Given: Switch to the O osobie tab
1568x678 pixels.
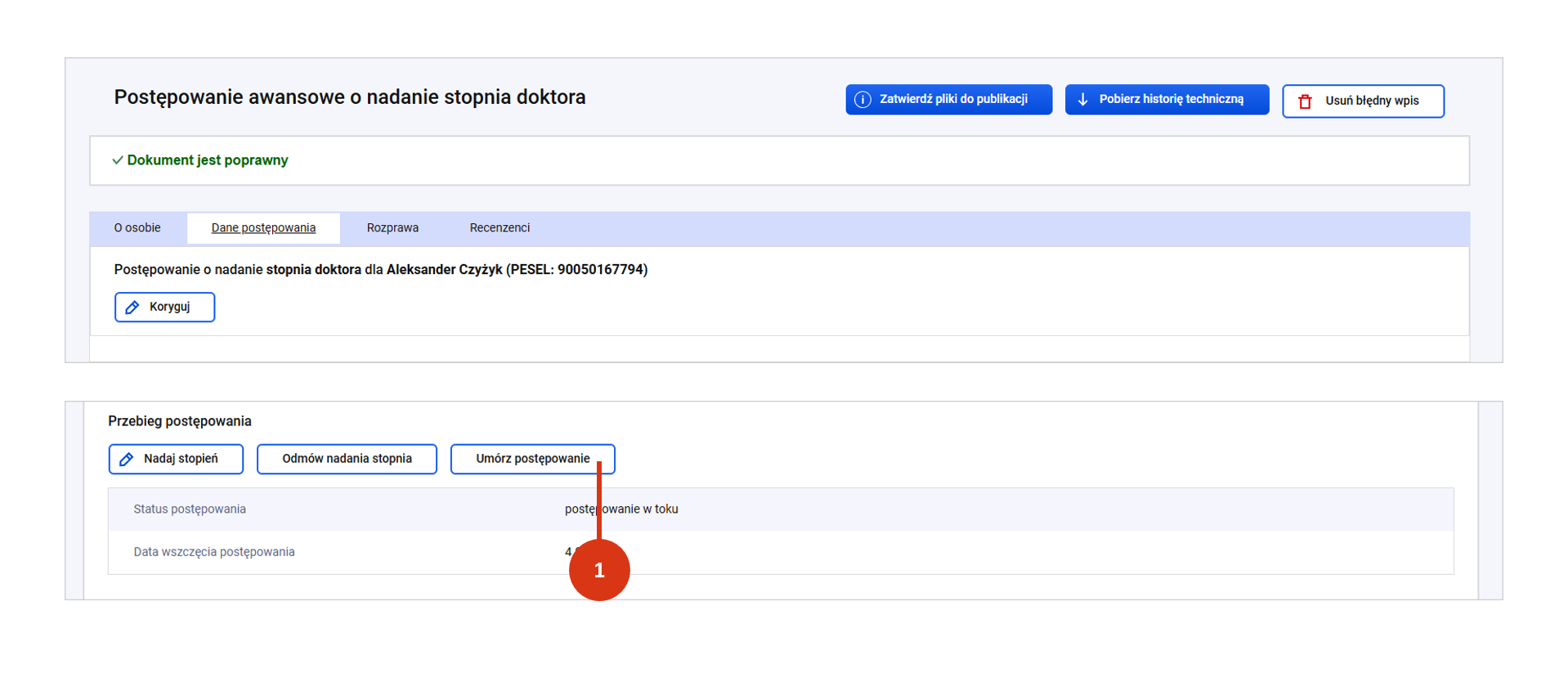Looking at the screenshot, I should tap(137, 228).
